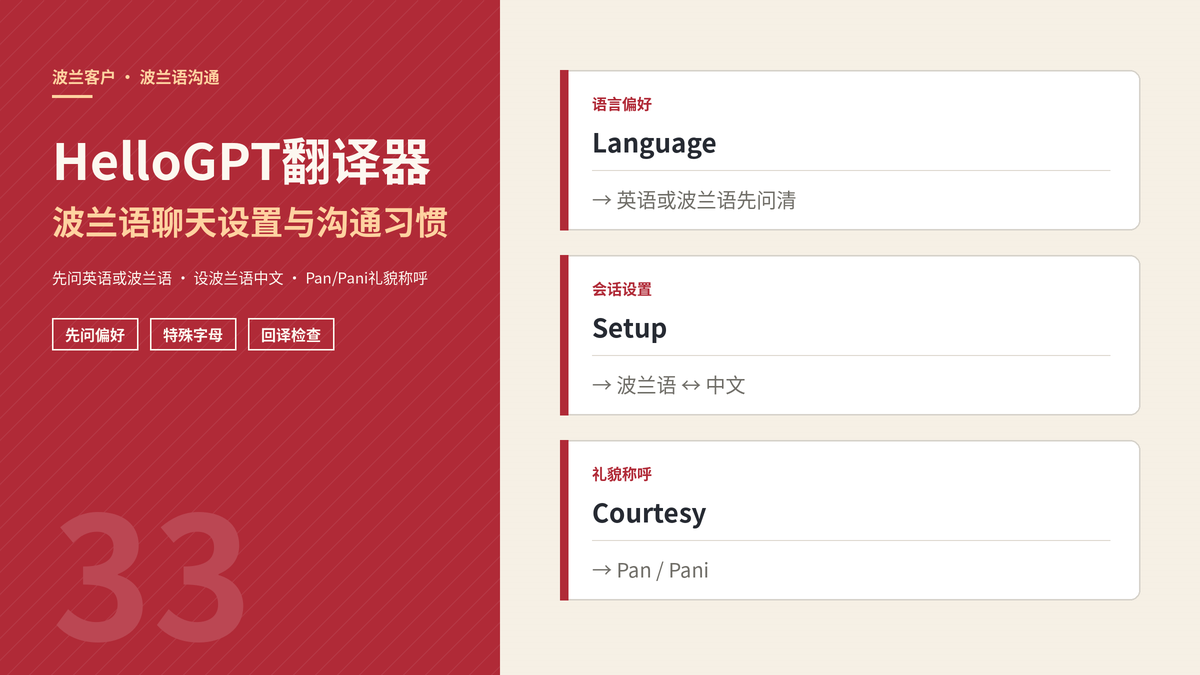Select the Setup card heading
The image size is (1200, 675).
tap(629, 328)
